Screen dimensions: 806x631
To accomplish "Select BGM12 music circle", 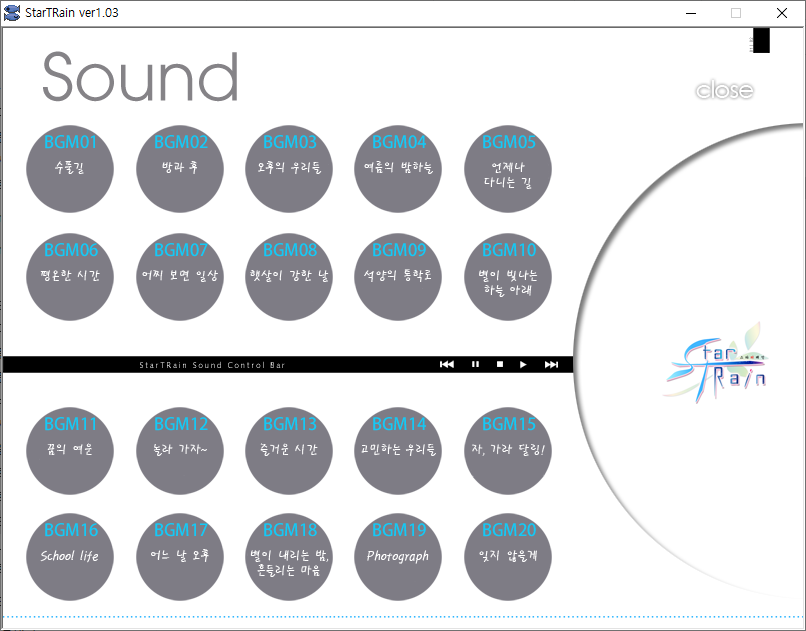I will (x=180, y=451).
